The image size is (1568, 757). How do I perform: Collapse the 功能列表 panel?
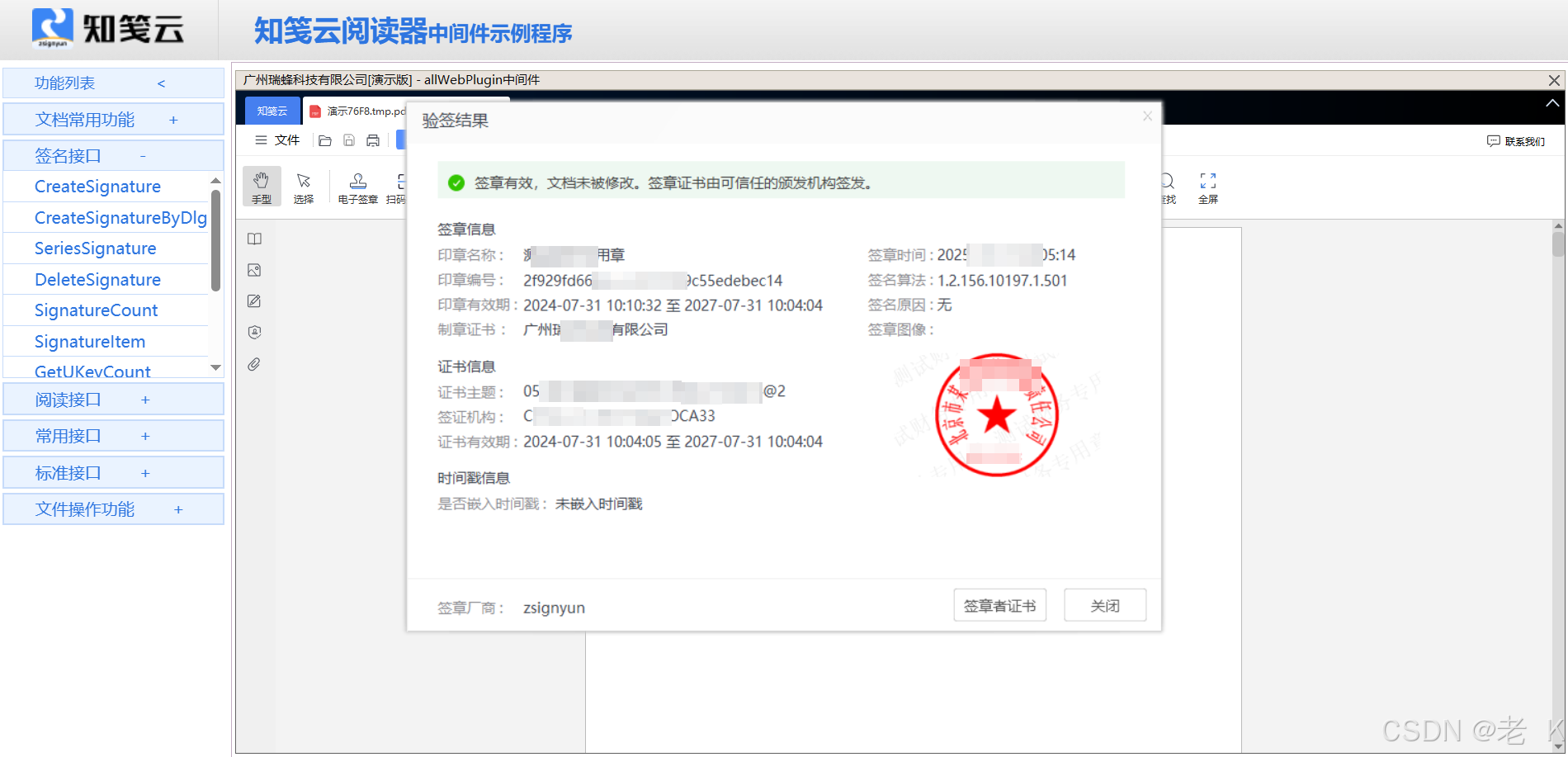(x=114, y=83)
